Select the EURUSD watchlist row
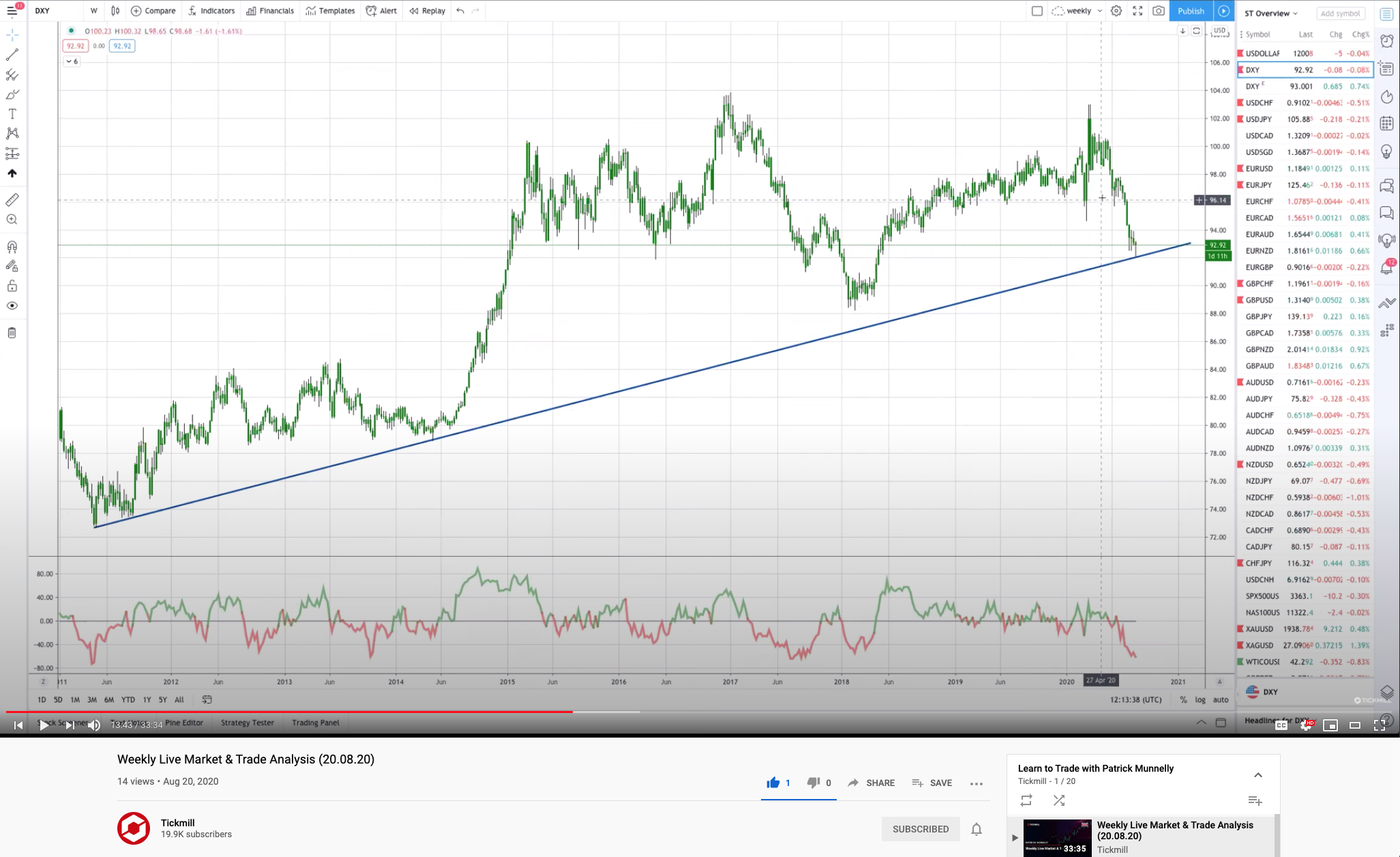 (x=1305, y=169)
